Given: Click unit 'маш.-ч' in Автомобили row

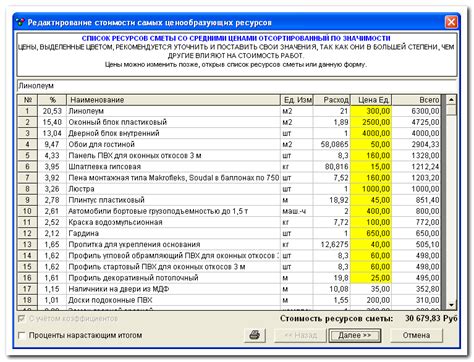Looking at the screenshot, I should [297, 211].
